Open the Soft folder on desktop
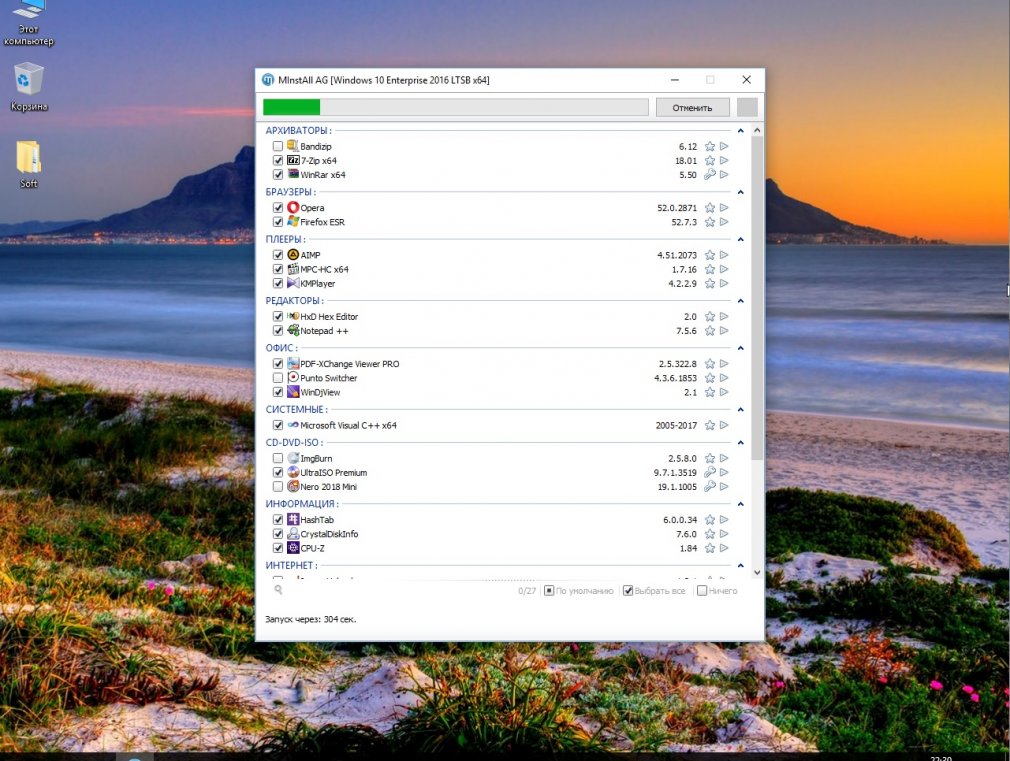 (x=28, y=164)
